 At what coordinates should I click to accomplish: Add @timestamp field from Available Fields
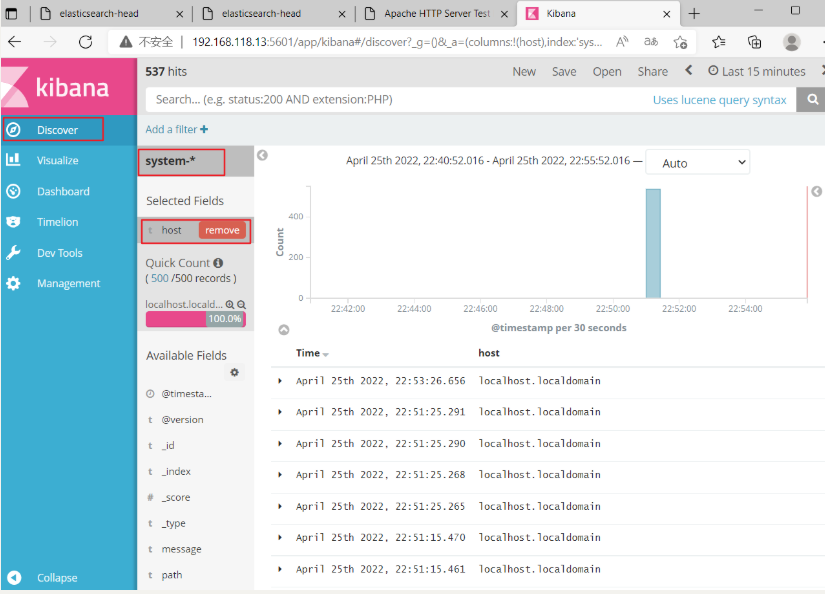click(x=186, y=394)
